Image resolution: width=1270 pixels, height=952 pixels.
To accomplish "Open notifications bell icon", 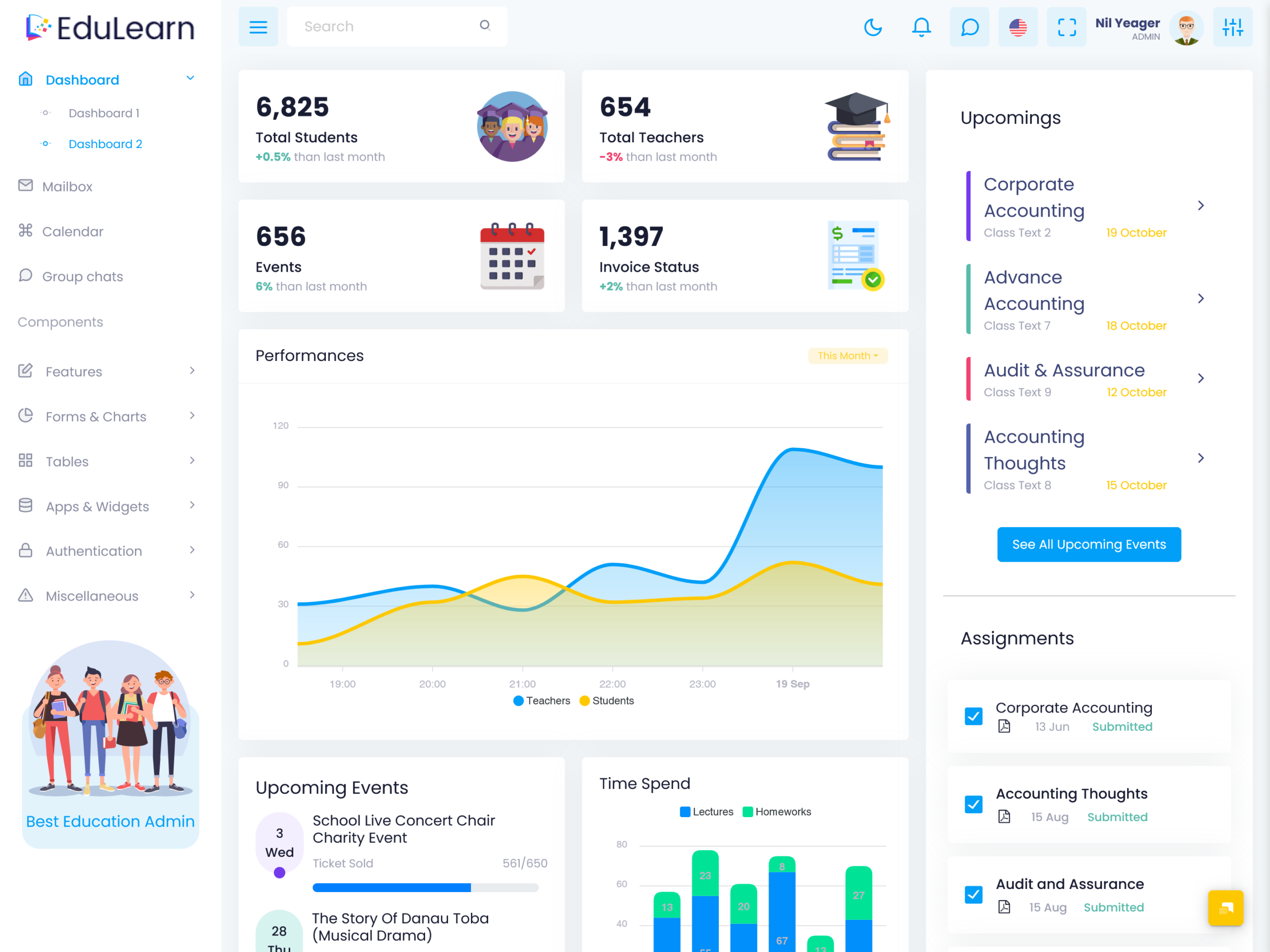I will pyautogui.click(x=922, y=27).
